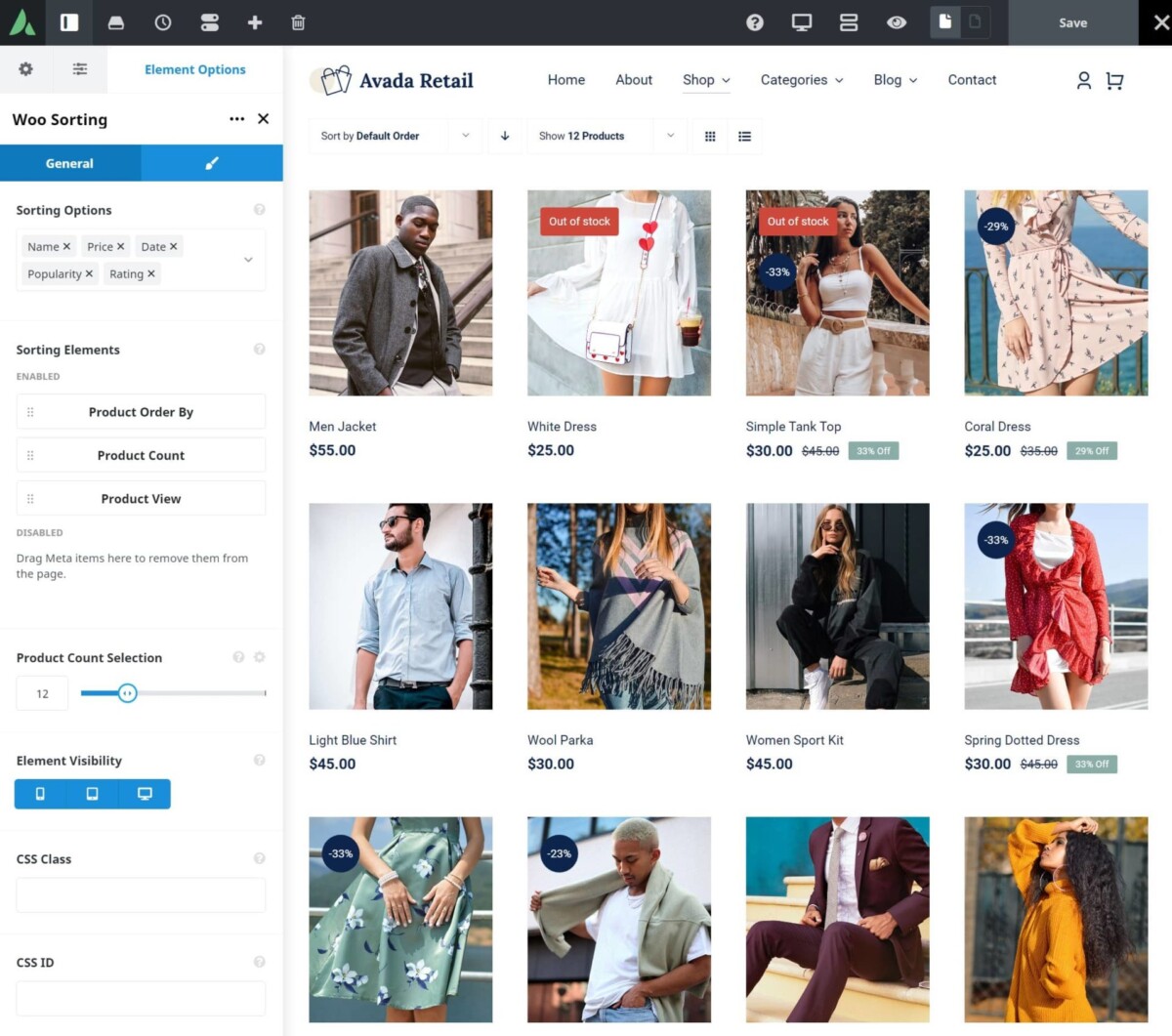Click the trash icon to clear the layout
1172x1036 pixels.
tap(299, 21)
